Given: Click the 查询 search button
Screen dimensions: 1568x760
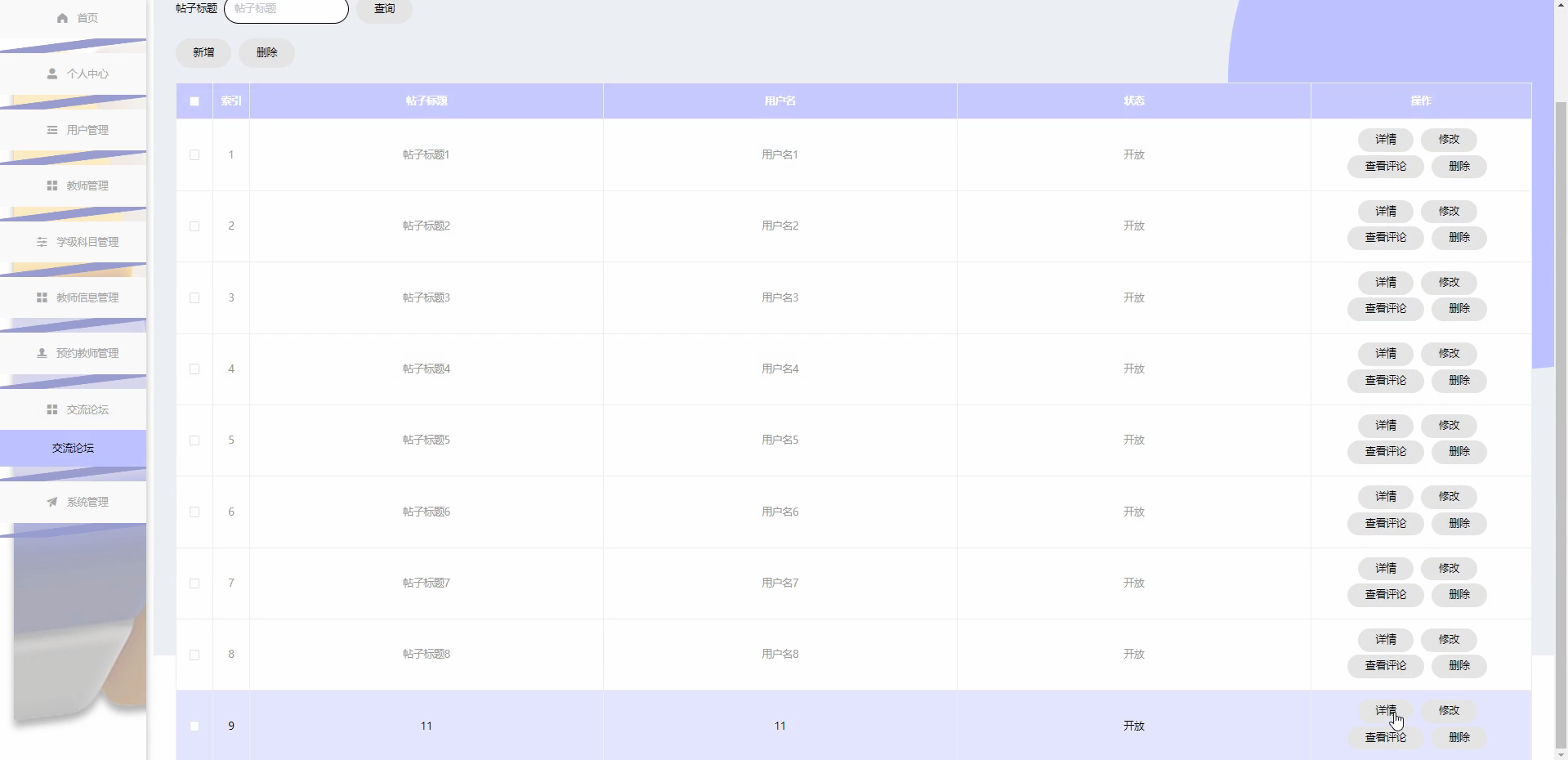Looking at the screenshot, I should 384,9.
